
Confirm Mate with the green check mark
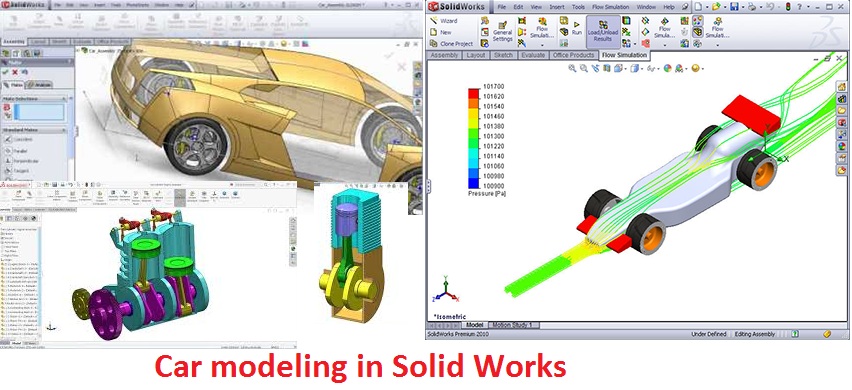pyautogui.click(x=5, y=72)
